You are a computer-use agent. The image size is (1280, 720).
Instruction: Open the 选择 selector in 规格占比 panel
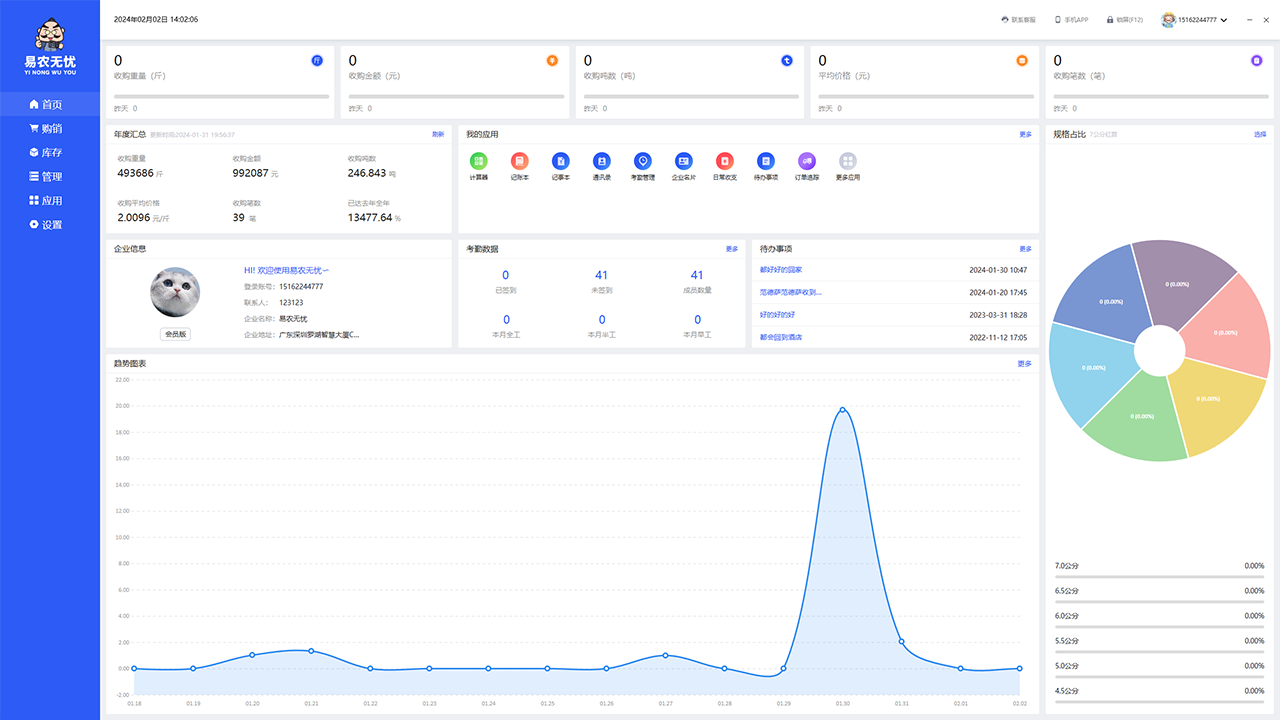pyautogui.click(x=1259, y=134)
